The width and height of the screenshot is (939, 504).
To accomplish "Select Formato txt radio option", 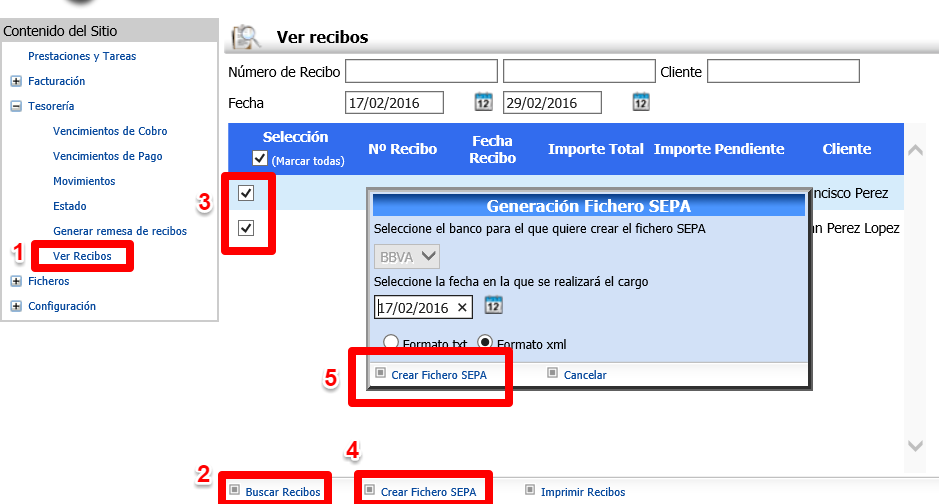I will coord(391,342).
